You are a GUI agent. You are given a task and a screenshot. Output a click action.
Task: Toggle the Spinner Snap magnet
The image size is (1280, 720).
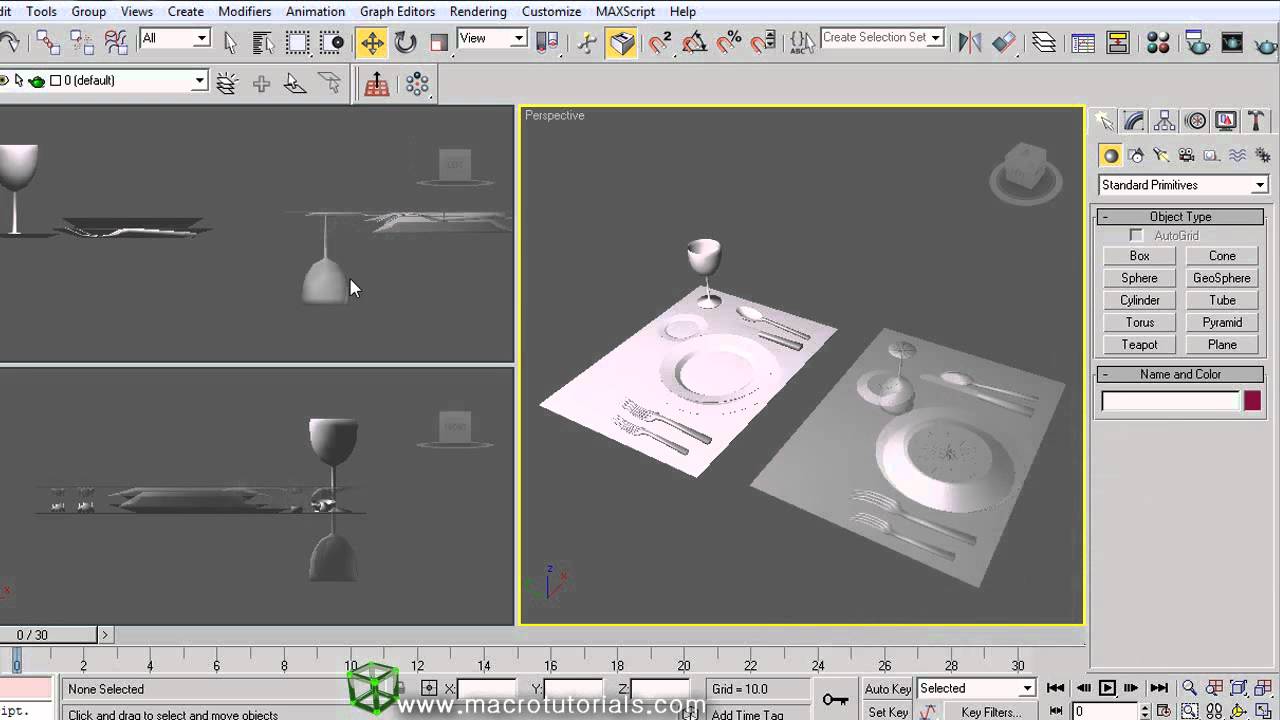click(763, 42)
